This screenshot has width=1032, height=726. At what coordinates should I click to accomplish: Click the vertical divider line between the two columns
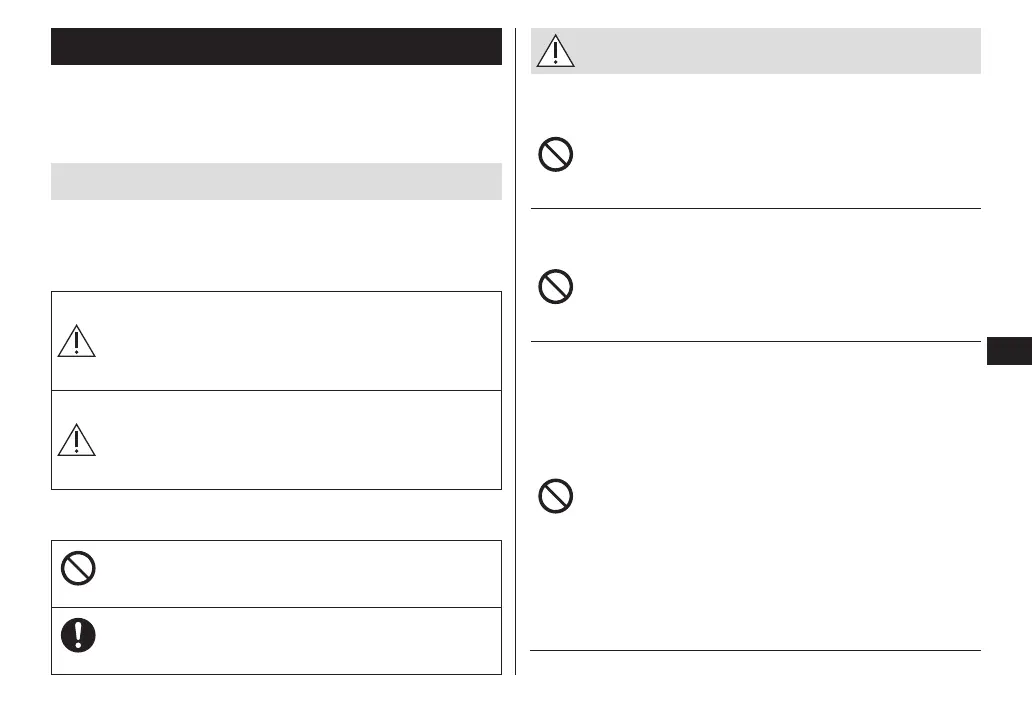coord(515,360)
